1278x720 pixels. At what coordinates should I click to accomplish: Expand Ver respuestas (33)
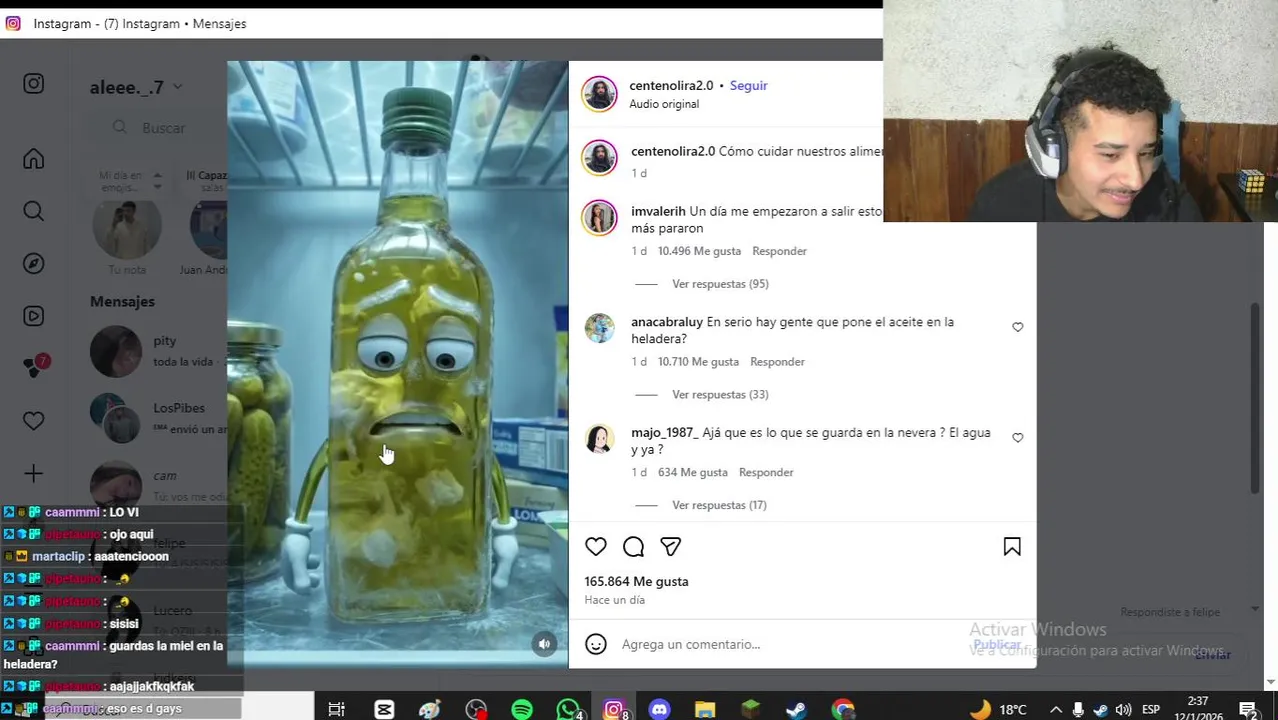tap(720, 394)
